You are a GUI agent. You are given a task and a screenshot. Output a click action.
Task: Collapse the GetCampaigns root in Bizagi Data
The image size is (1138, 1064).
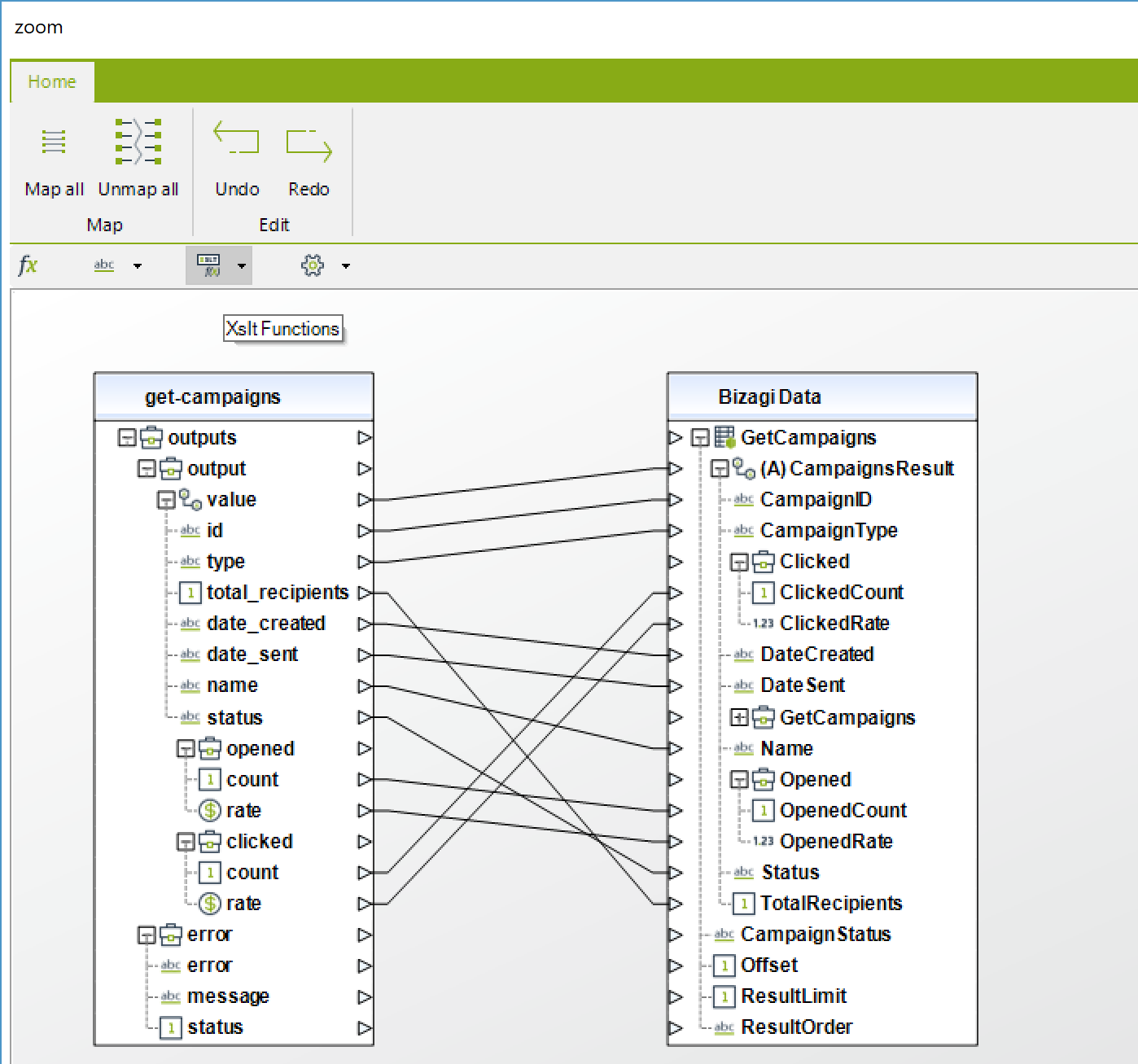pyautogui.click(x=700, y=438)
